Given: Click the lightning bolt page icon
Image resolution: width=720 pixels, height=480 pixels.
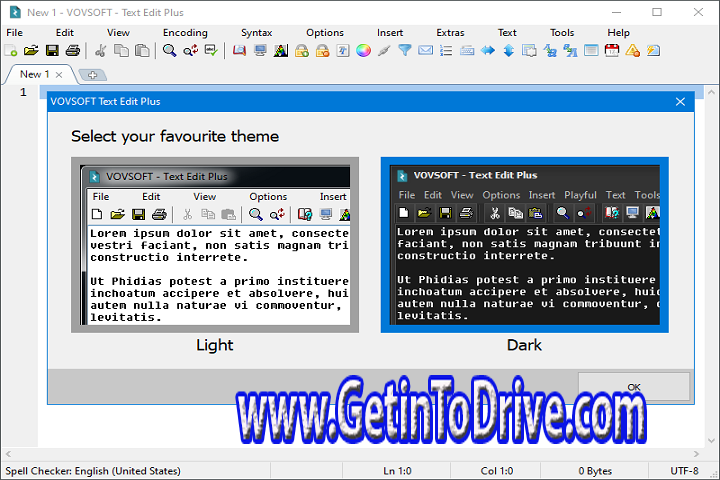Looking at the screenshot, I should [x=653, y=51].
